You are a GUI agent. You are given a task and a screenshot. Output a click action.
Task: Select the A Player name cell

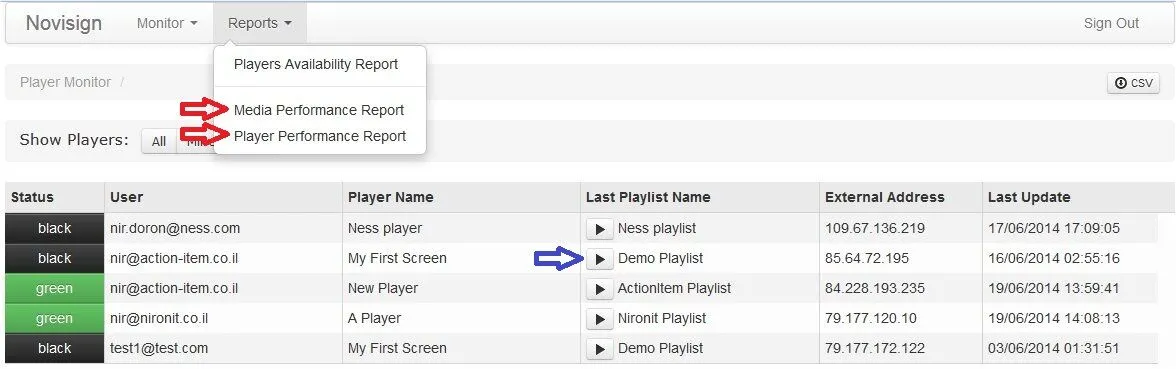pos(374,319)
